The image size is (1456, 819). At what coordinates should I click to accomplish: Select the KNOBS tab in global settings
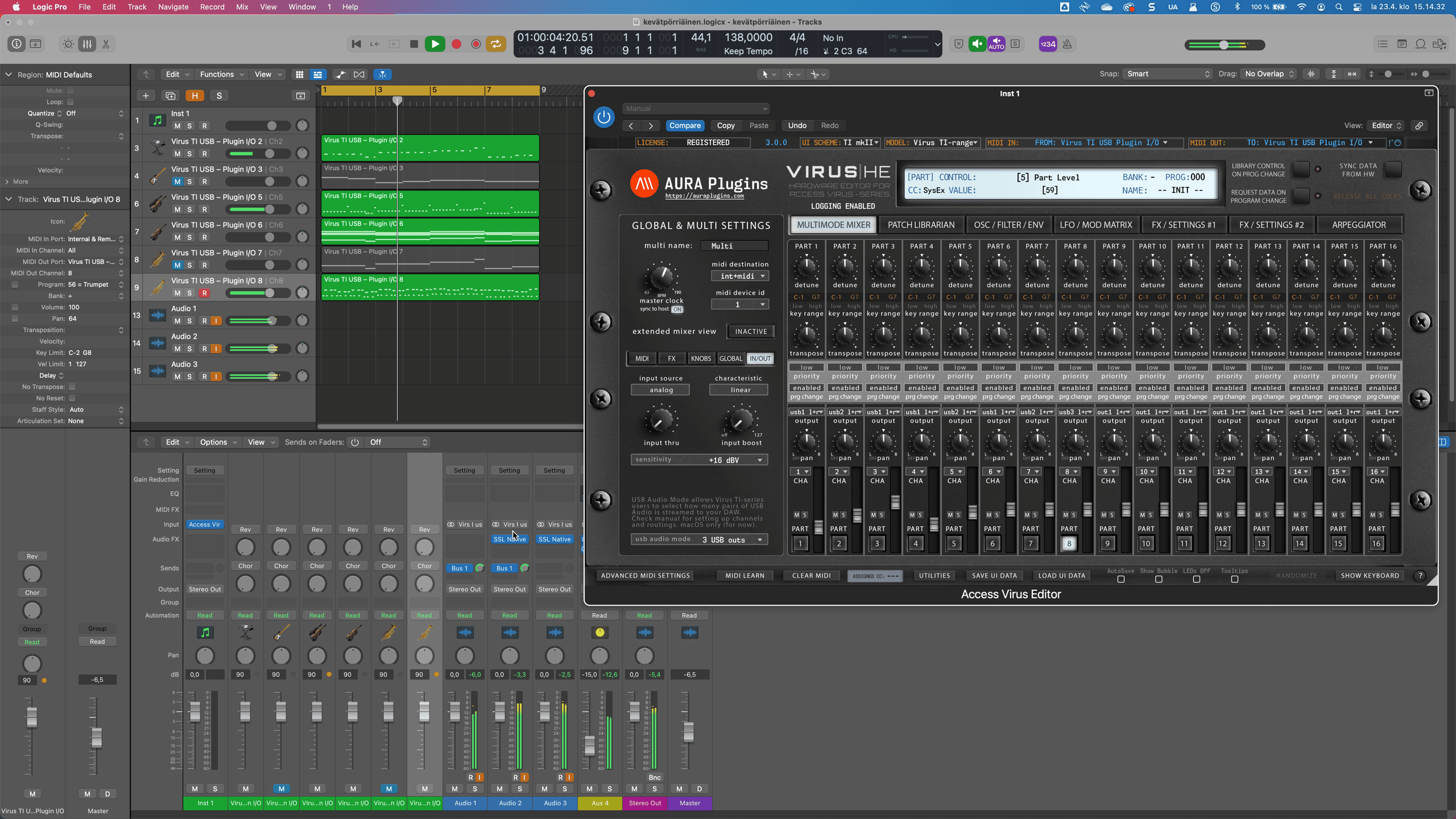coord(701,358)
